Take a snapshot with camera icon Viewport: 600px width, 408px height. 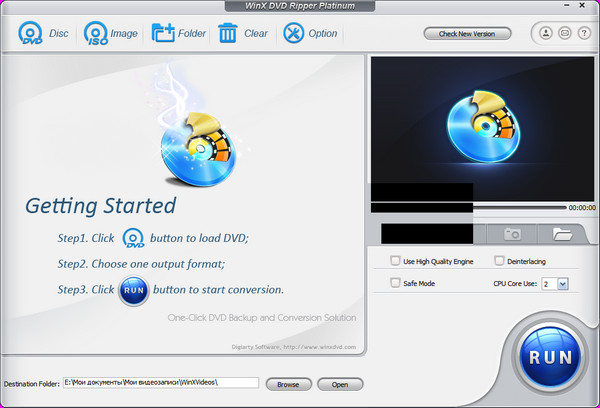[x=512, y=234]
